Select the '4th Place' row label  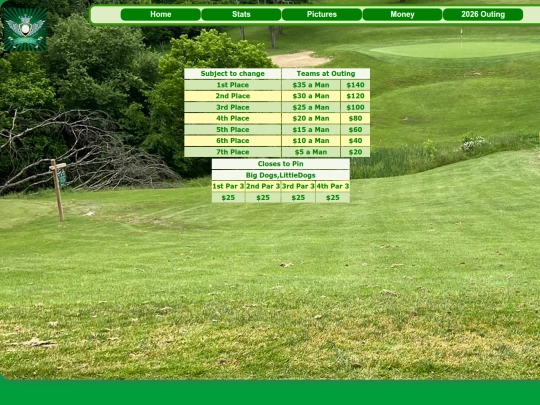coord(233,118)
